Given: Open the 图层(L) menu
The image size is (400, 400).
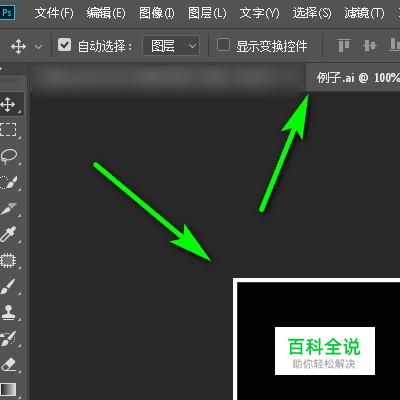Looking at the screenshot, I should coord(207,13).
